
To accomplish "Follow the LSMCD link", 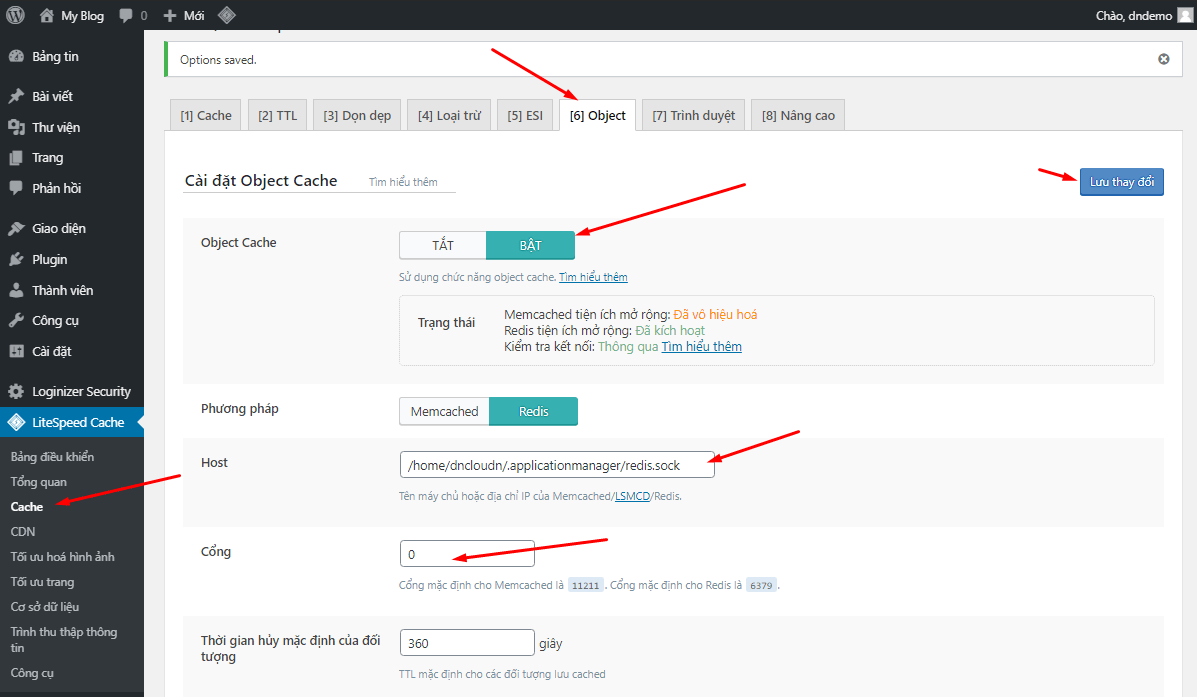I will [632, 496].
